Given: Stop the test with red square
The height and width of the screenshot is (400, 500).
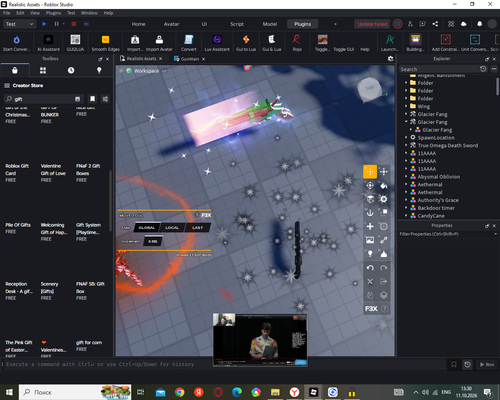Looking at the screenshot, I should (x=74, y=24).
